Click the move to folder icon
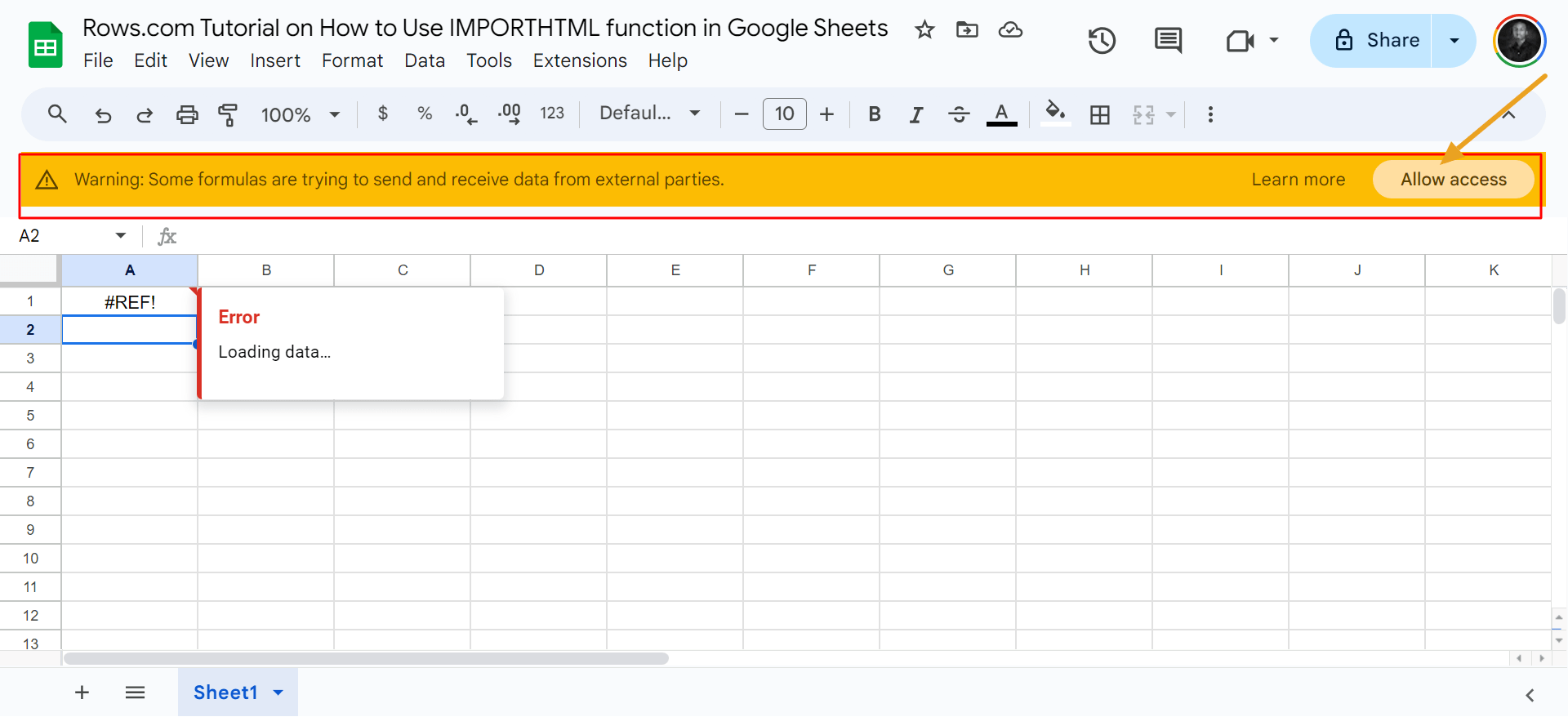The height and width of the screenshot is (717, 1568). tap(967, 30)
